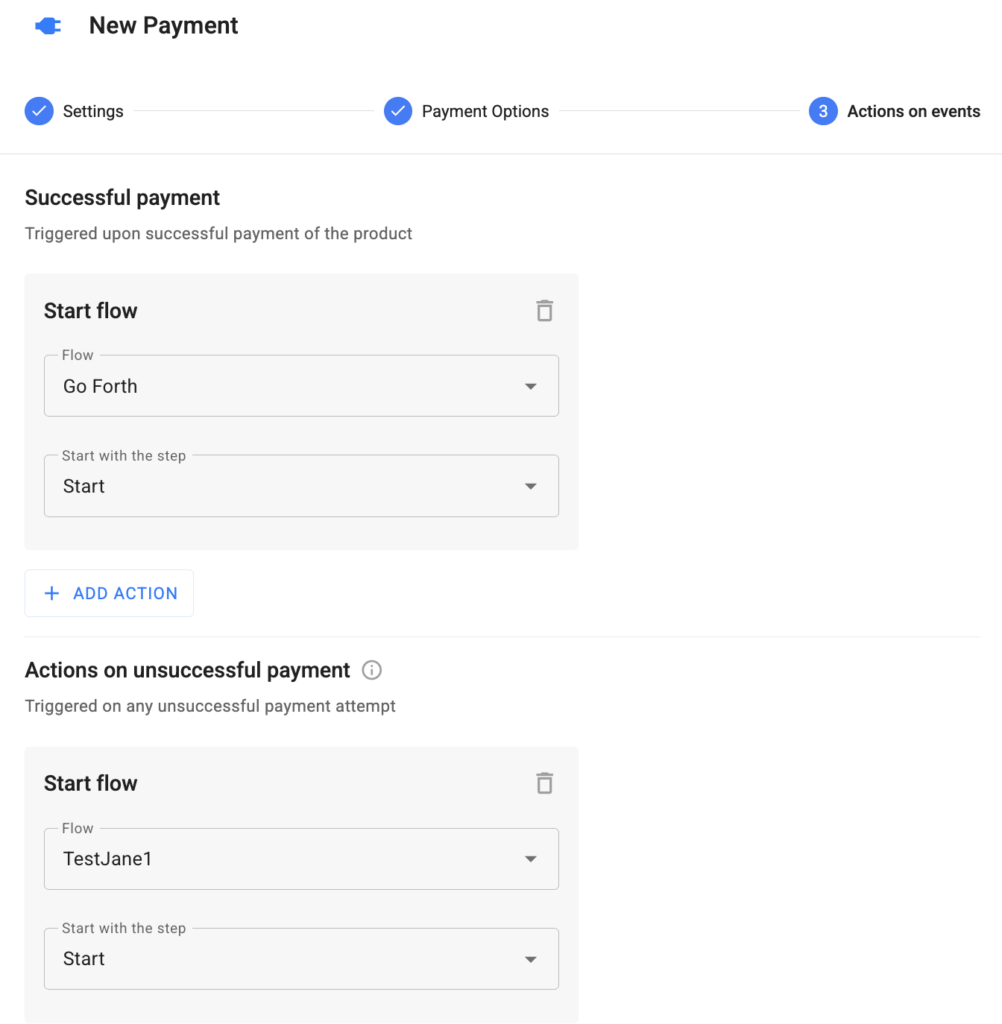
Task: Click the Successful payment heading
Action: [x=122, y=198]
